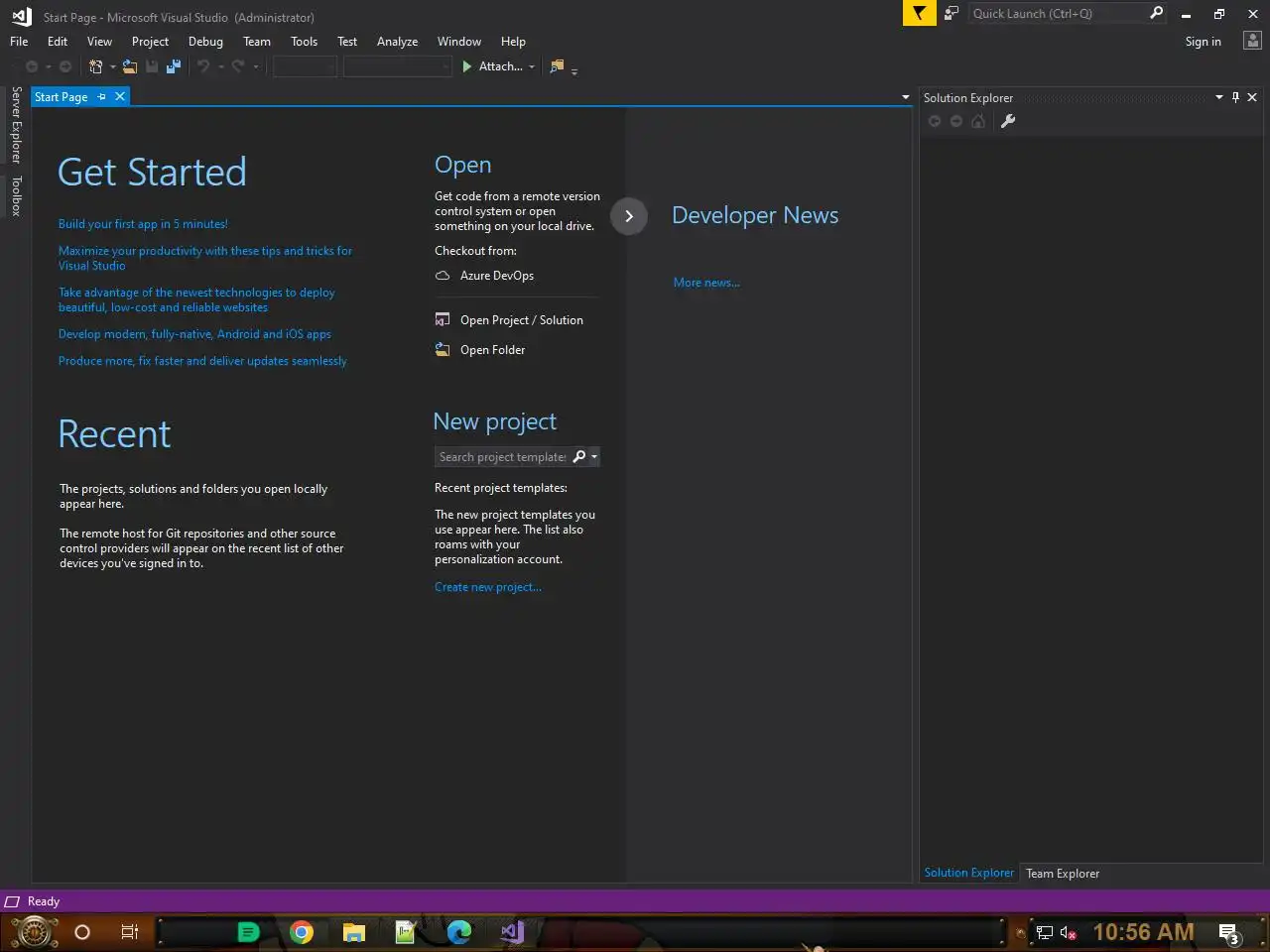Image resolution: width=1270 pixels, height=952 pixels.
Task: Click the Navigate Forward toolbar icon
Action: pos(65,66)
